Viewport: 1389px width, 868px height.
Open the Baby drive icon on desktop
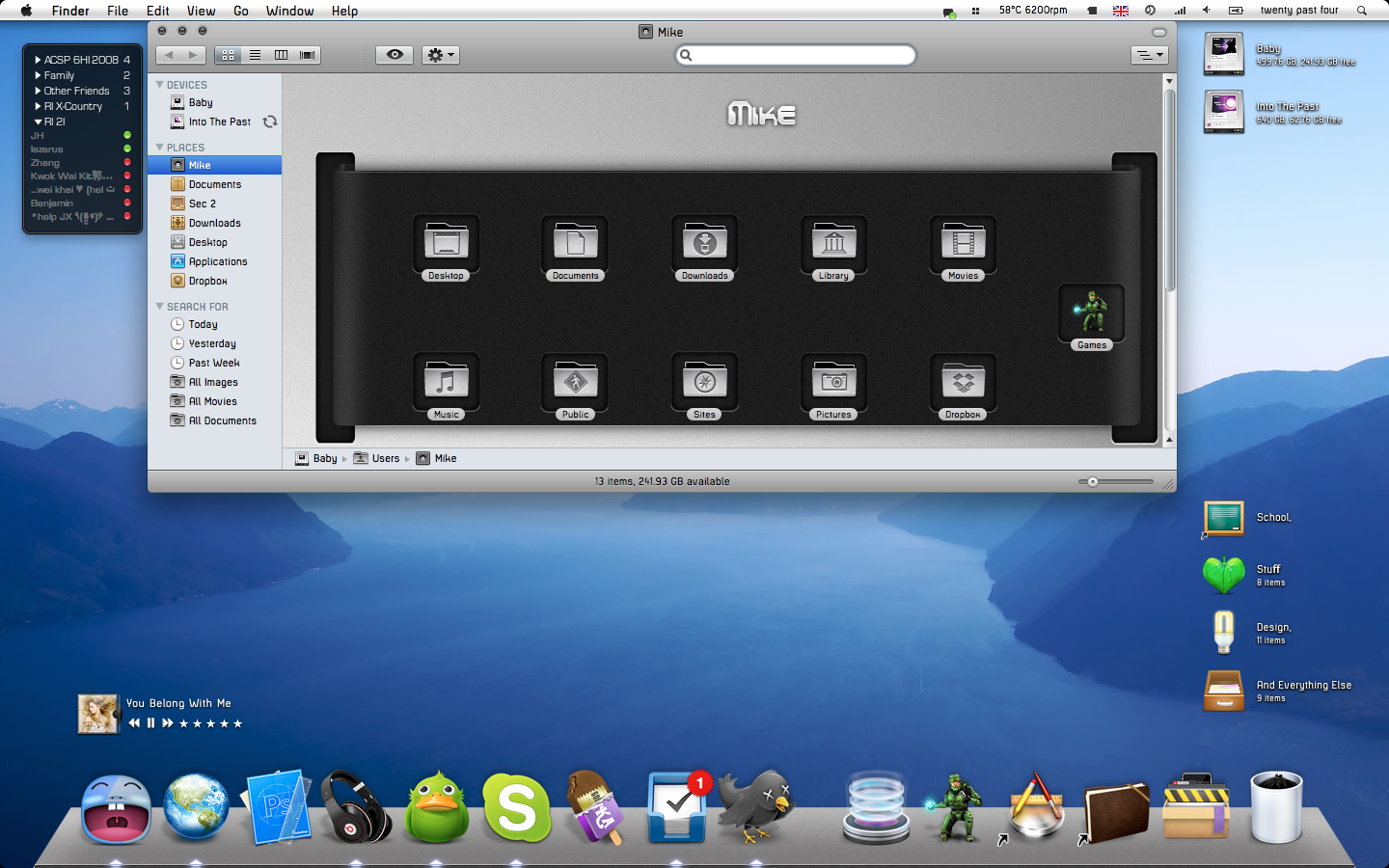pos(1224,54)
